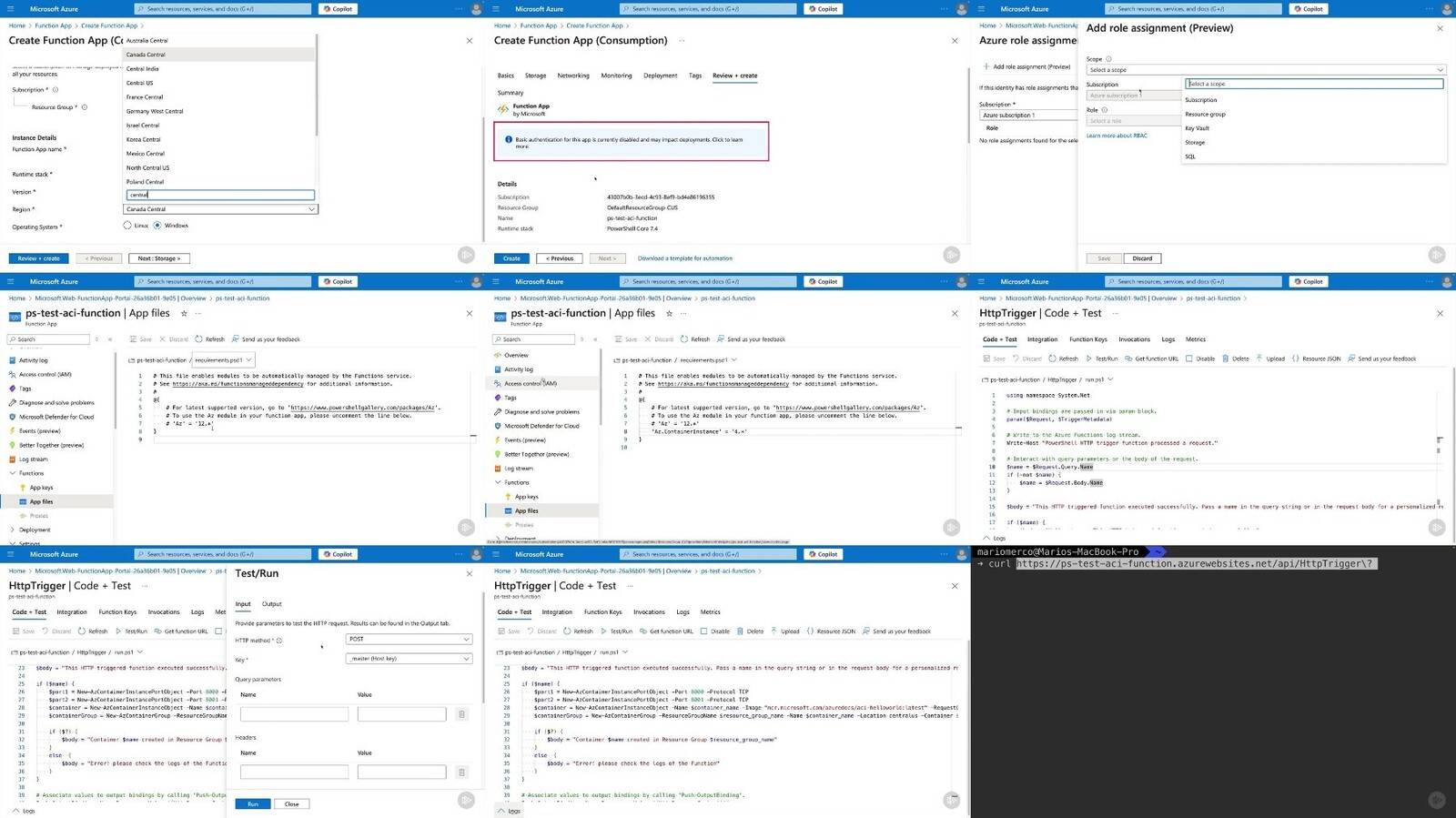Toggle favorite star in the Az.ContainerInstance App files frame
The width and height of the screenshot is (1456, 818).
tap(669, 313)
